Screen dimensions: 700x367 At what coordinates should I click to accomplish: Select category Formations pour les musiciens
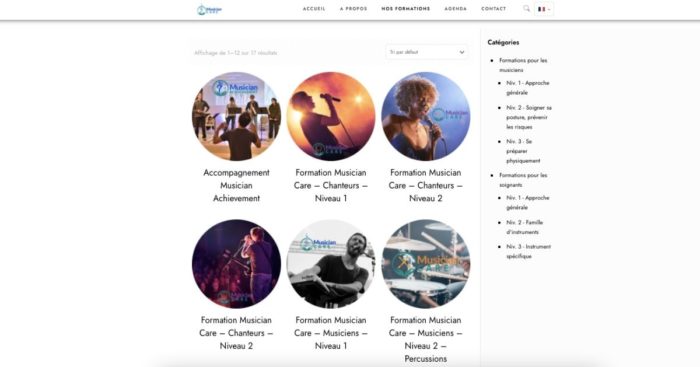523,65
